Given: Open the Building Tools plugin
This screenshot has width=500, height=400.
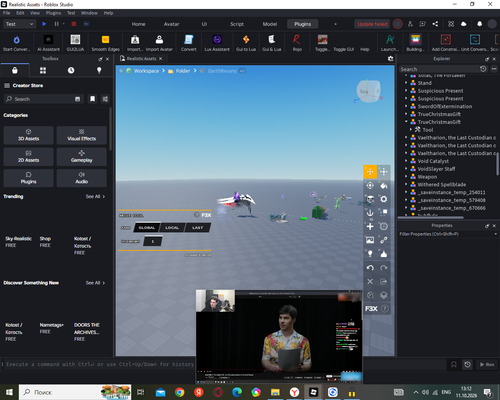Looking at the screenshot, I should click(x=415, y=43).
